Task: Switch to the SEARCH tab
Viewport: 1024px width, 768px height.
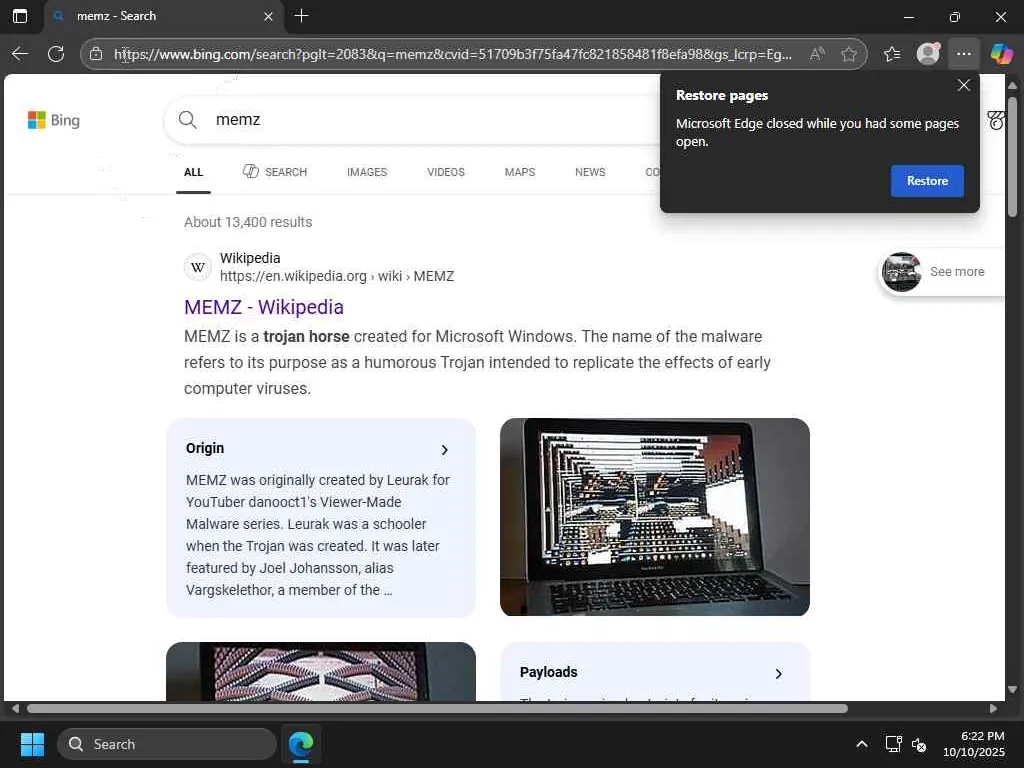Action: tap(275, 172)
